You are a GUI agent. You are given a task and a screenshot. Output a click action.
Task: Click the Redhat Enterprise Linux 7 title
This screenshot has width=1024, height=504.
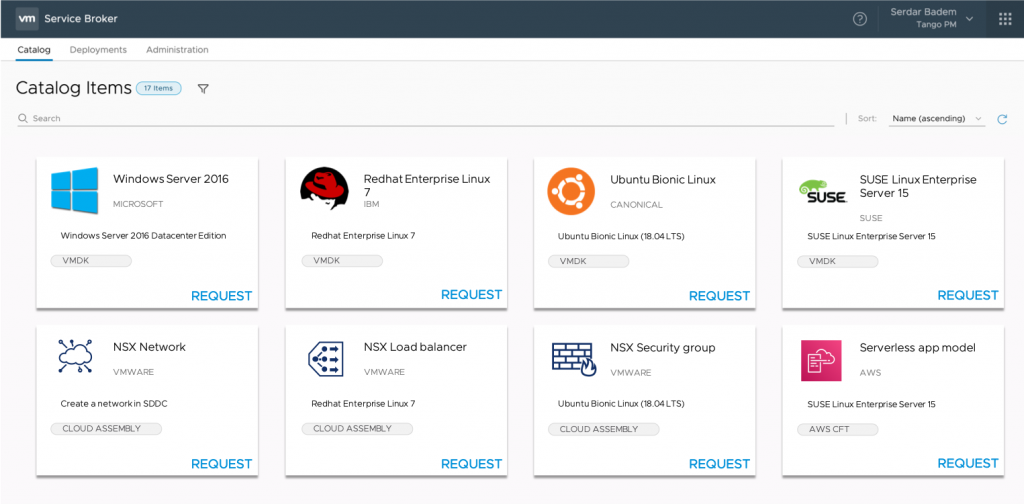[427, 186]
